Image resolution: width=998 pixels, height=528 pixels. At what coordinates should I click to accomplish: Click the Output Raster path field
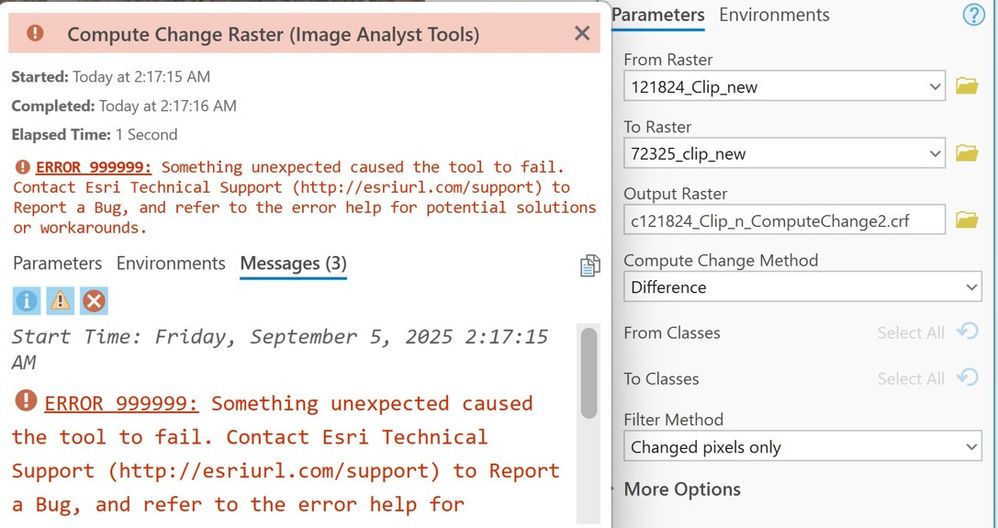(784, 220)
